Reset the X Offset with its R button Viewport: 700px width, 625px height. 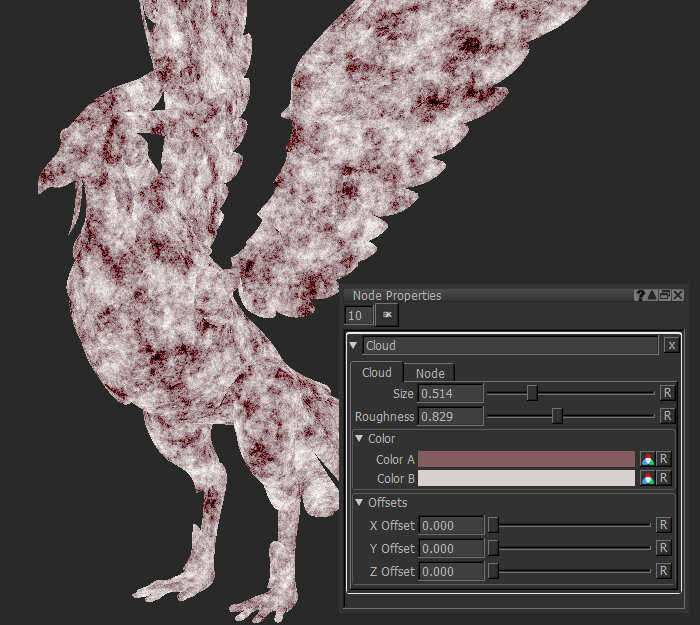coord(663,525)
